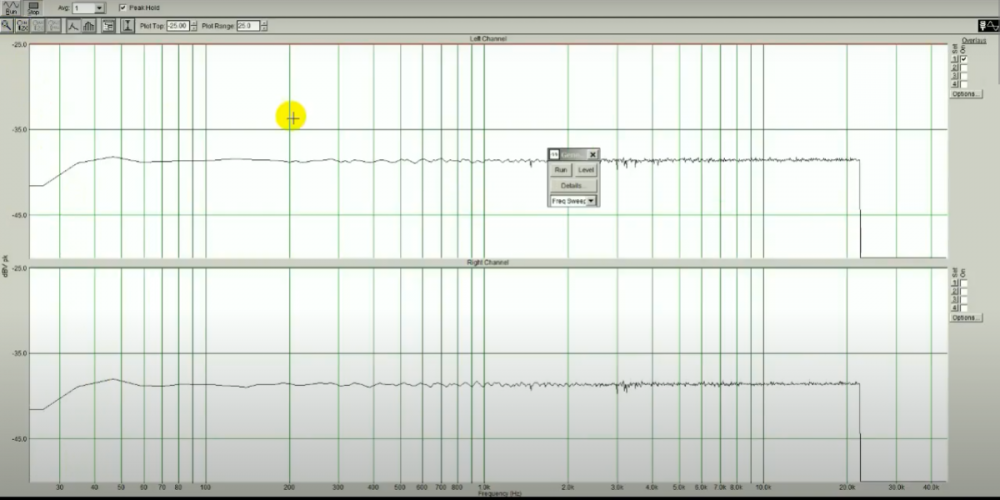Viewport: 1000px width, 500px height.
Task: Increase the Plot Top value with spinner
Action: (194, 23)
